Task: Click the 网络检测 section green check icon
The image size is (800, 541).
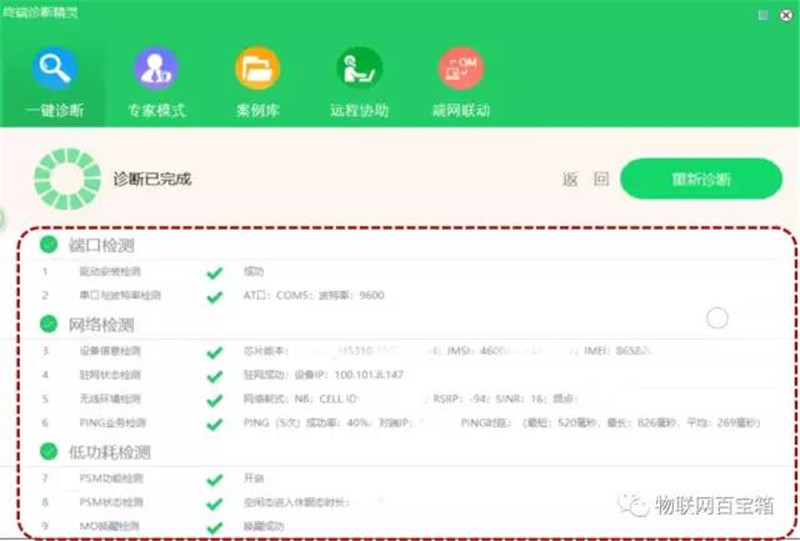Action: 48,324
